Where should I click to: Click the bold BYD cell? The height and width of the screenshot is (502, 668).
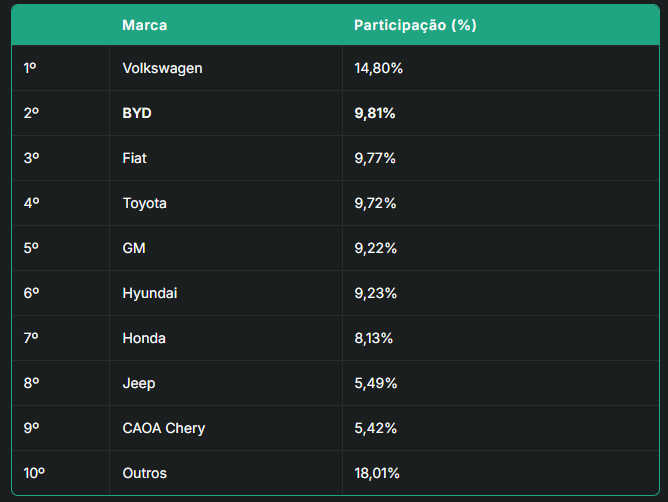(137, 113)
